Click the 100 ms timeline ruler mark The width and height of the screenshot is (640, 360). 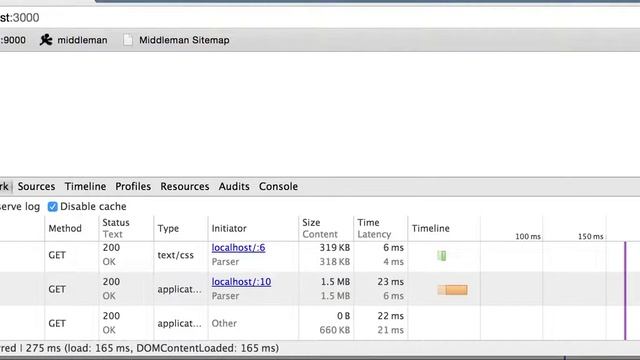528,236
